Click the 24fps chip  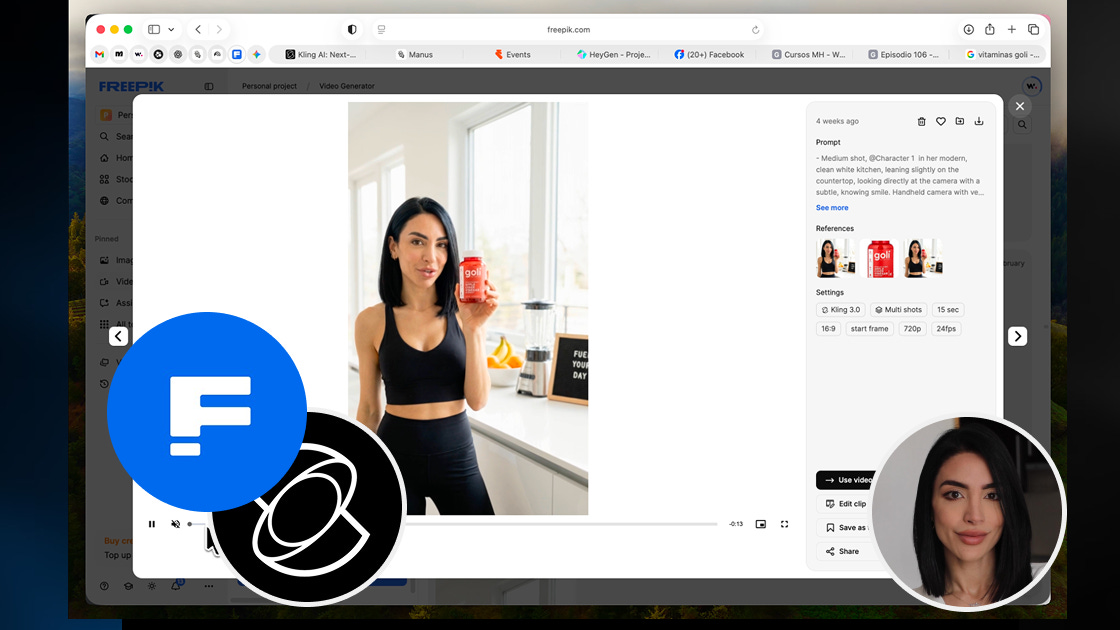(946, 329)
